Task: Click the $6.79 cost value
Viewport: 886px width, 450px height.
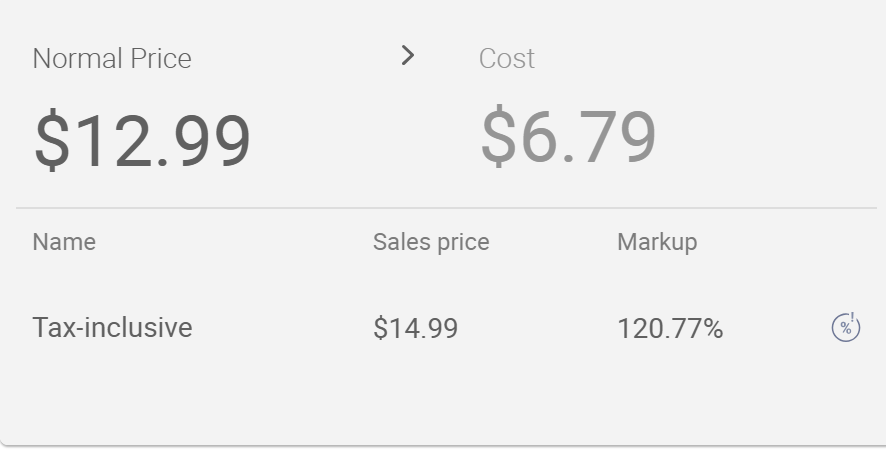Action: pos(568,136)
